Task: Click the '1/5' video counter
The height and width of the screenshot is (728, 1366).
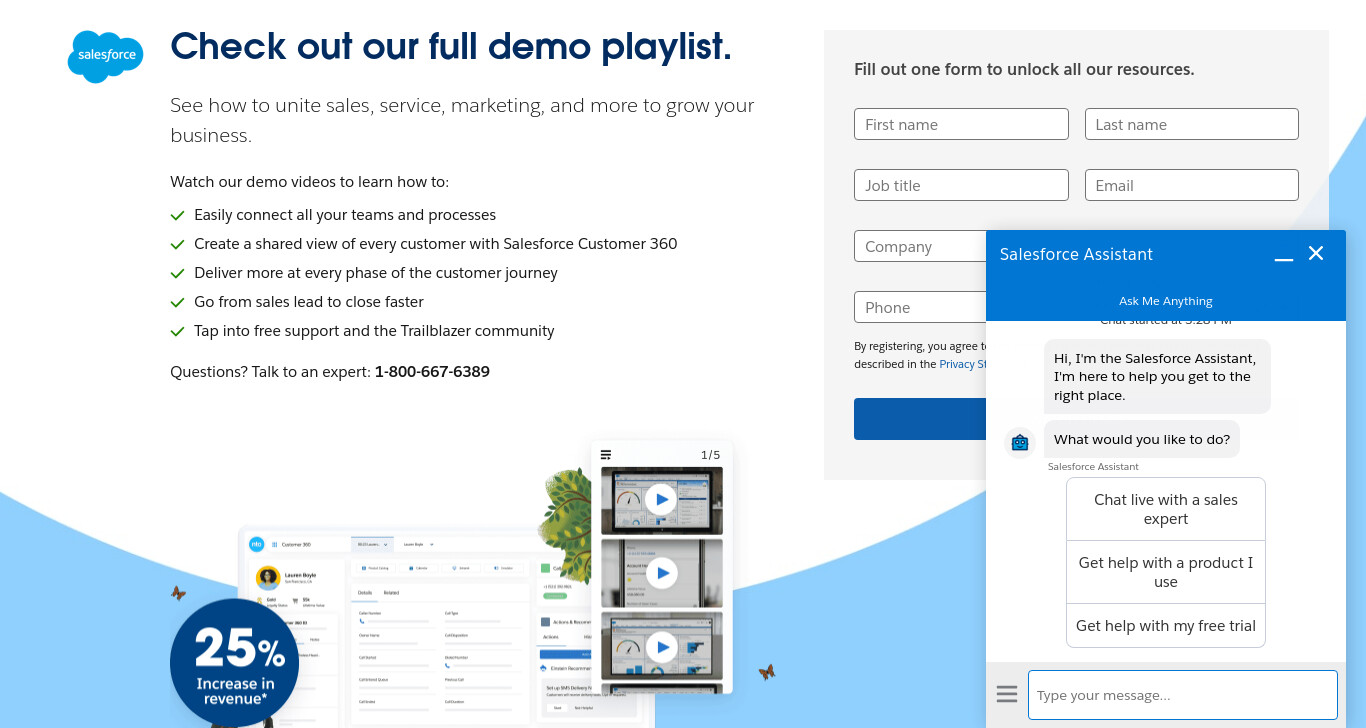Action: (710, 455)
